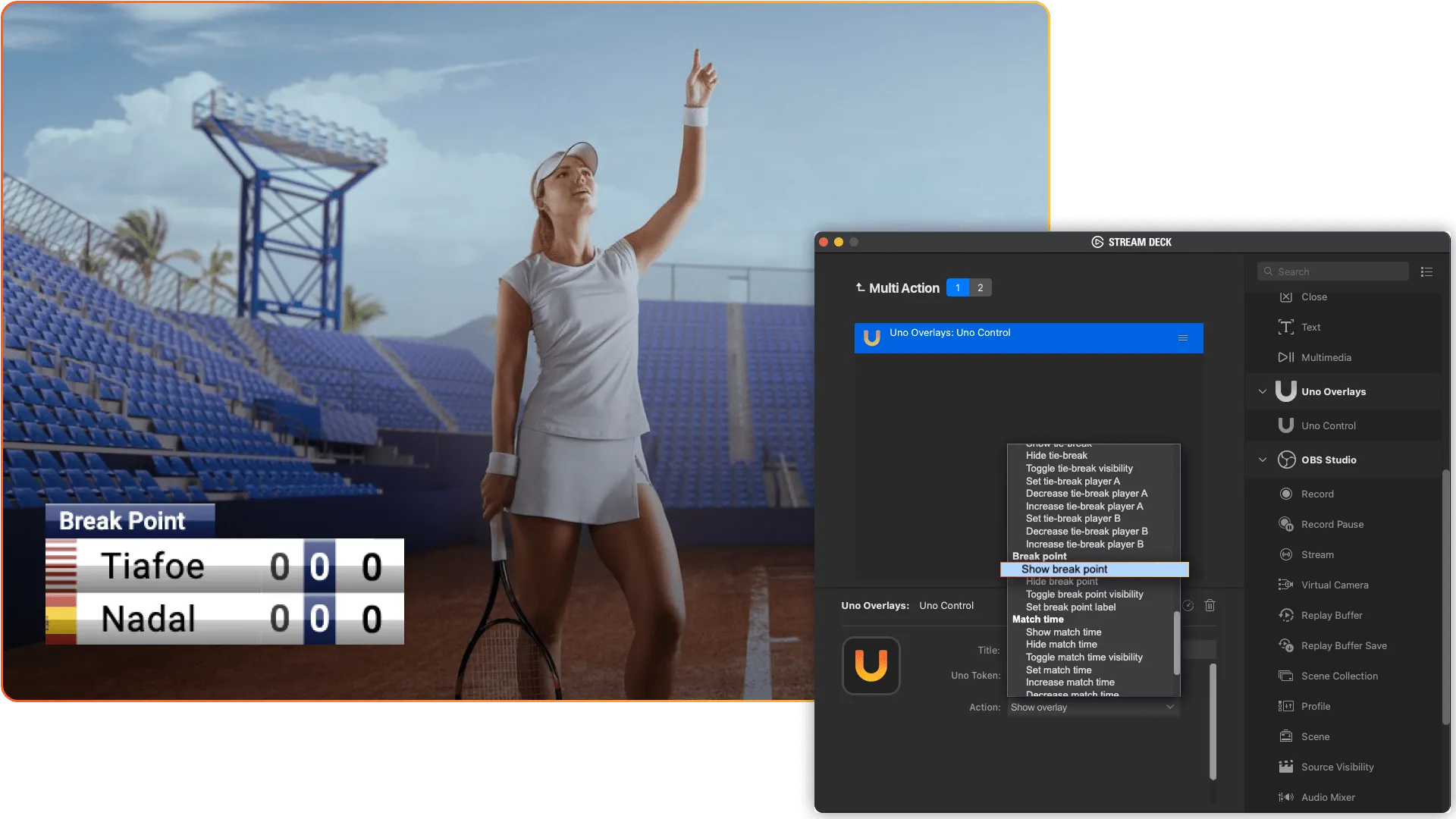Select Increase match time option

(x=1070, y=682)
